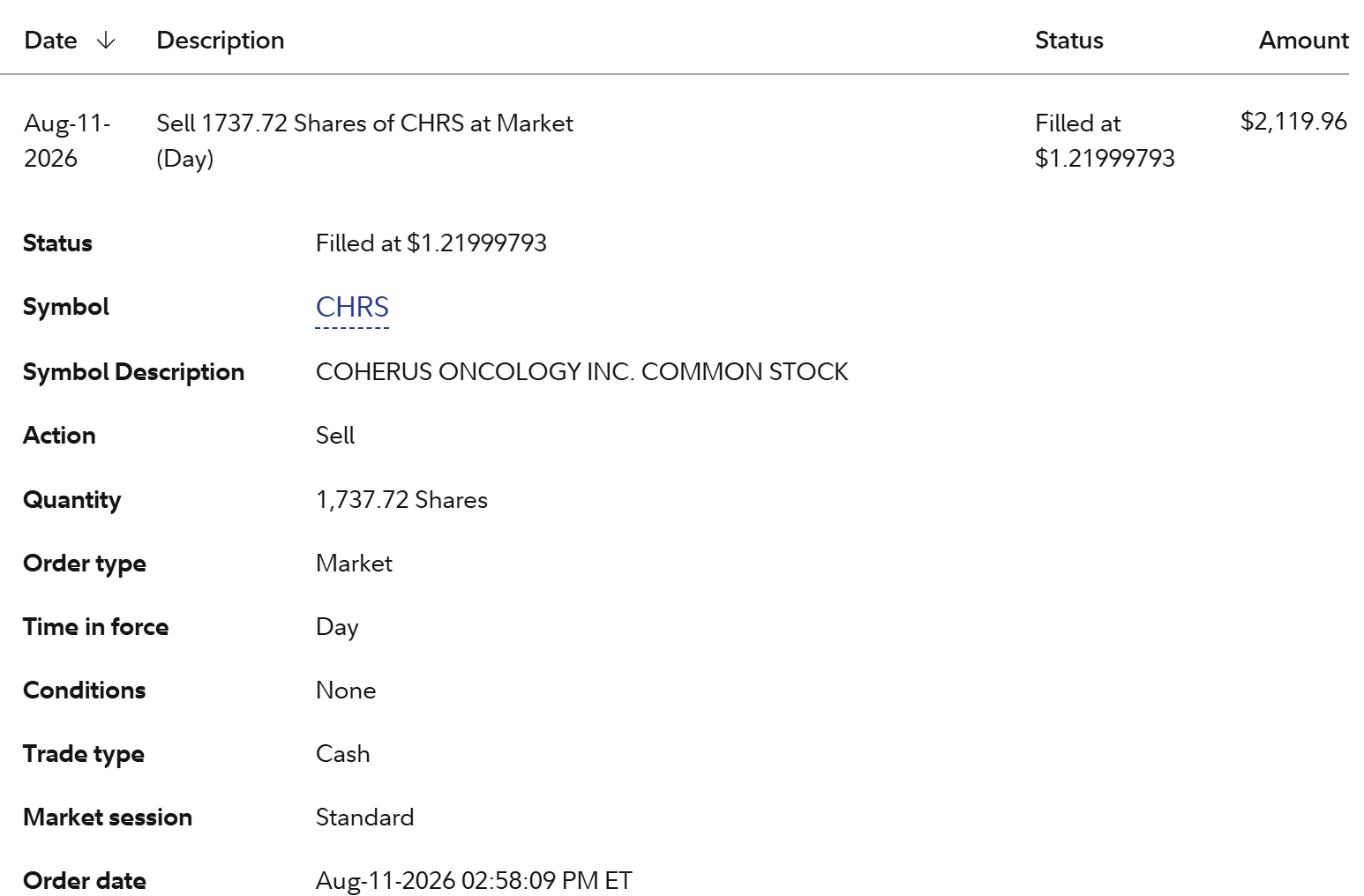The height and width of the screenshot is (896, 1364).
Task: Click the Conditions value None
Action: coord(346,690)
